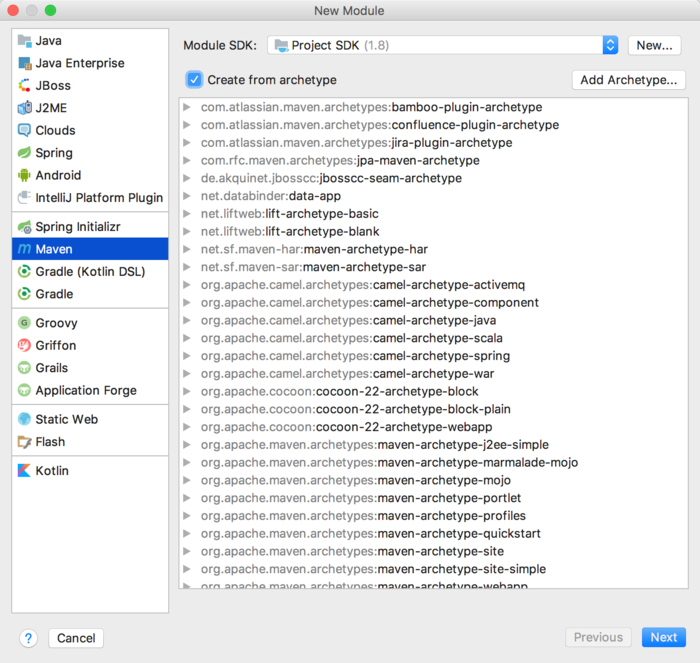Click the Grails icon
Screen dimensions: 700x663
tap(24, 368)
